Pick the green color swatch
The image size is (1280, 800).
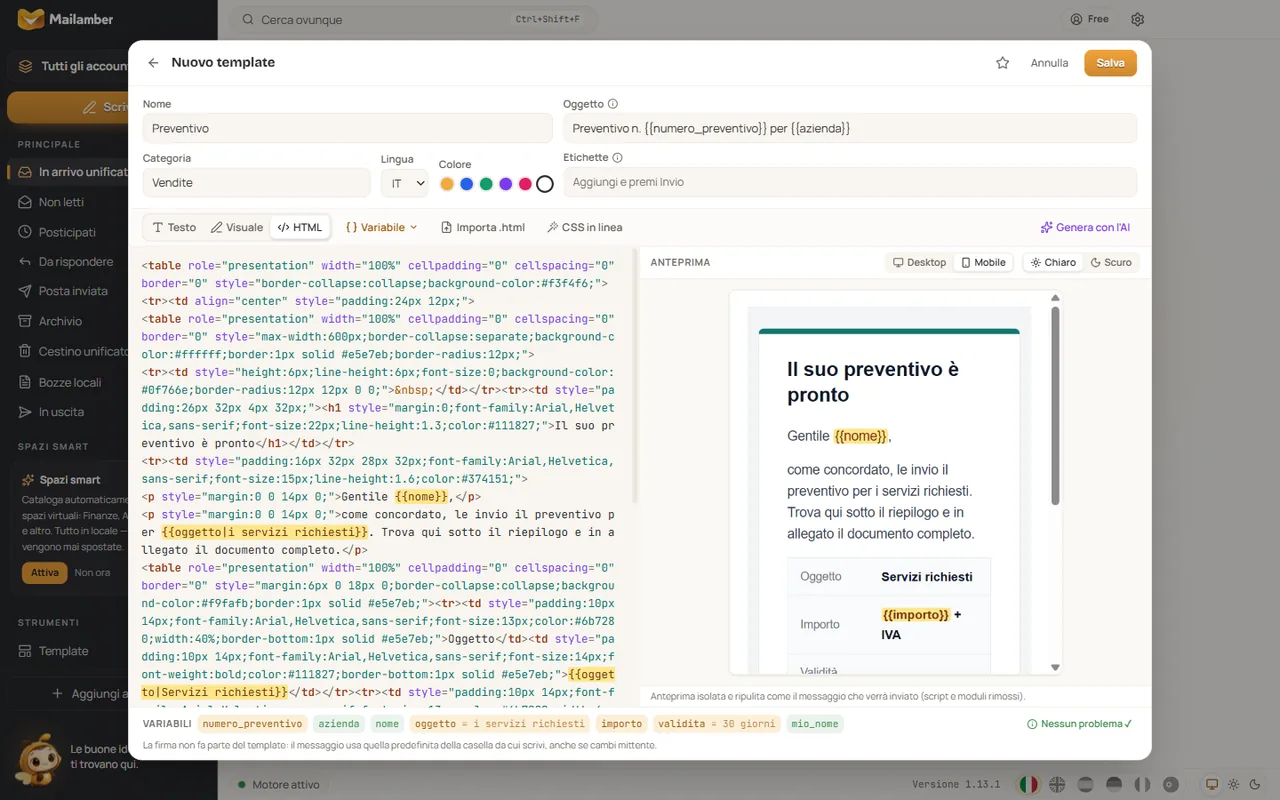[486, 184]
